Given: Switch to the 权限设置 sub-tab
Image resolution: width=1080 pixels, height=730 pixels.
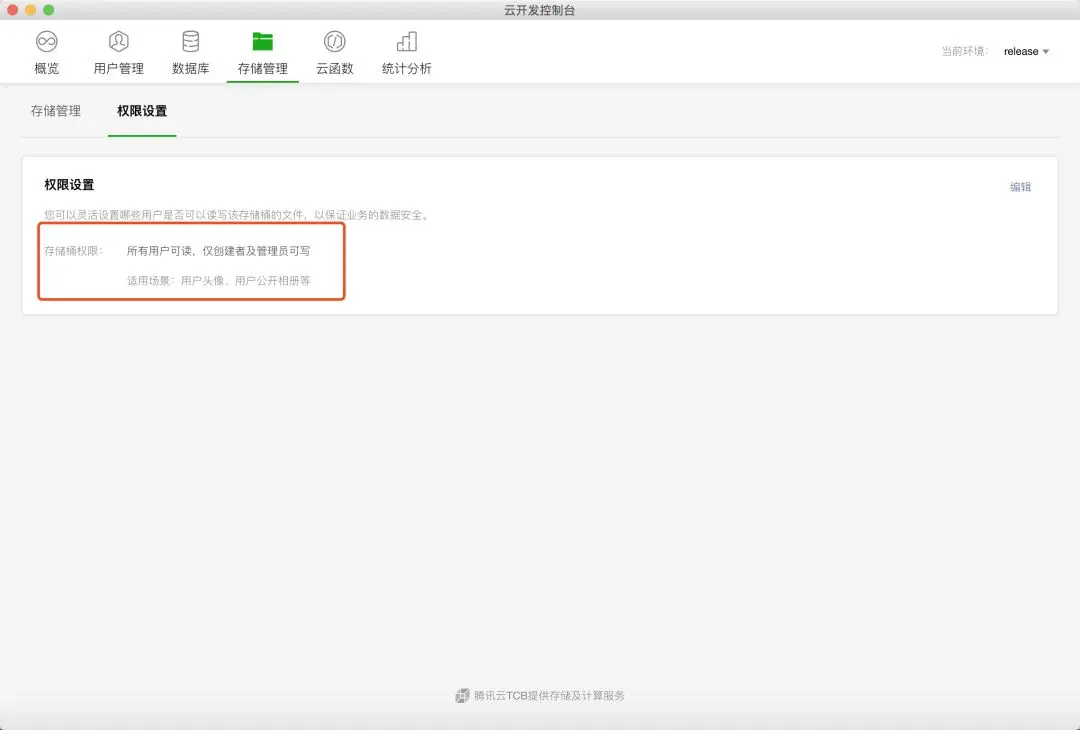Looking at the screenshot, I should pyautogui.click(x=142, y=111).
